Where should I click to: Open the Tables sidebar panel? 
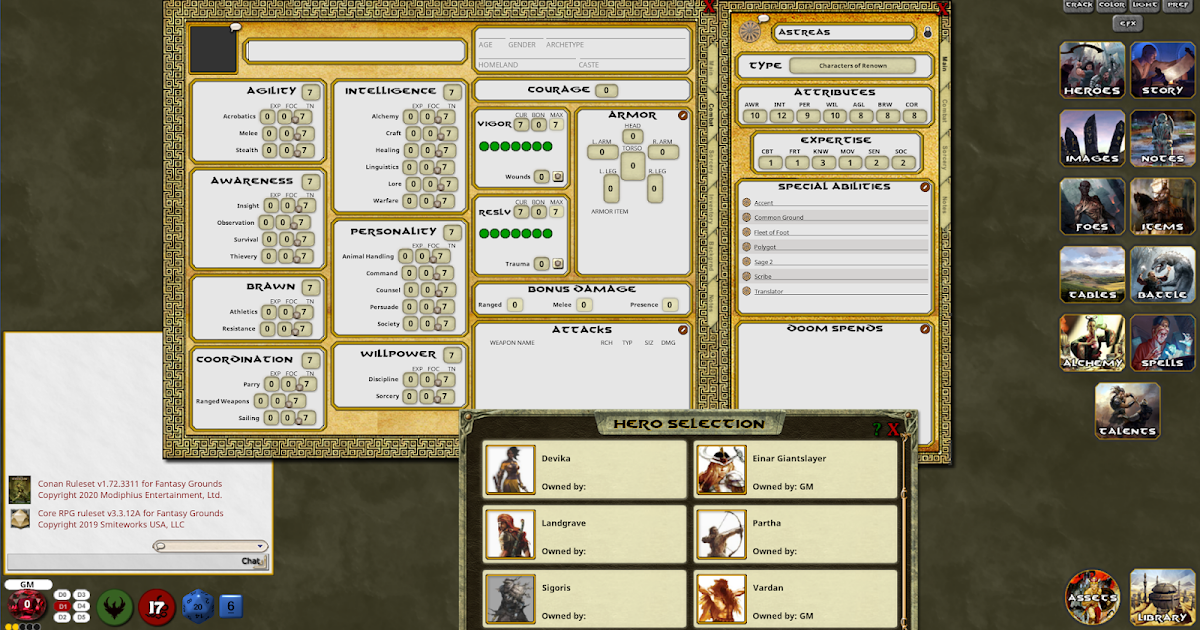pyautogui.click(x=1093, y=274)
